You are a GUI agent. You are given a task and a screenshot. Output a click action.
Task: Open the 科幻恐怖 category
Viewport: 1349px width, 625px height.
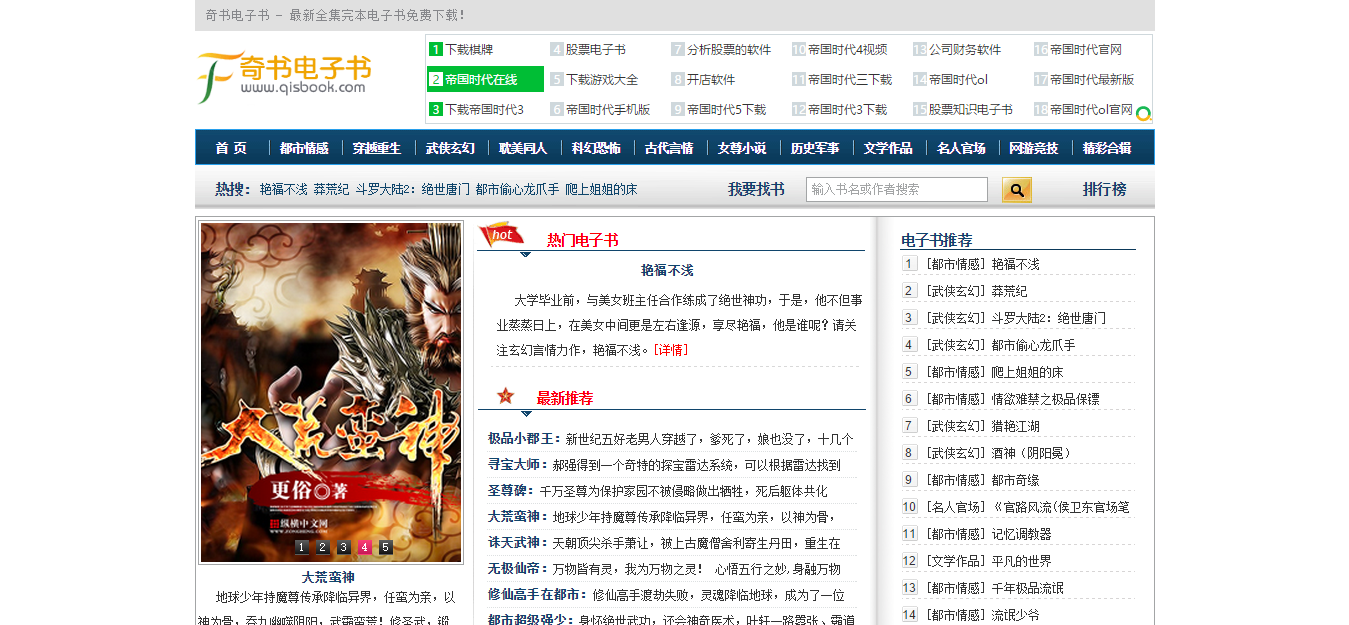(596, 148)
